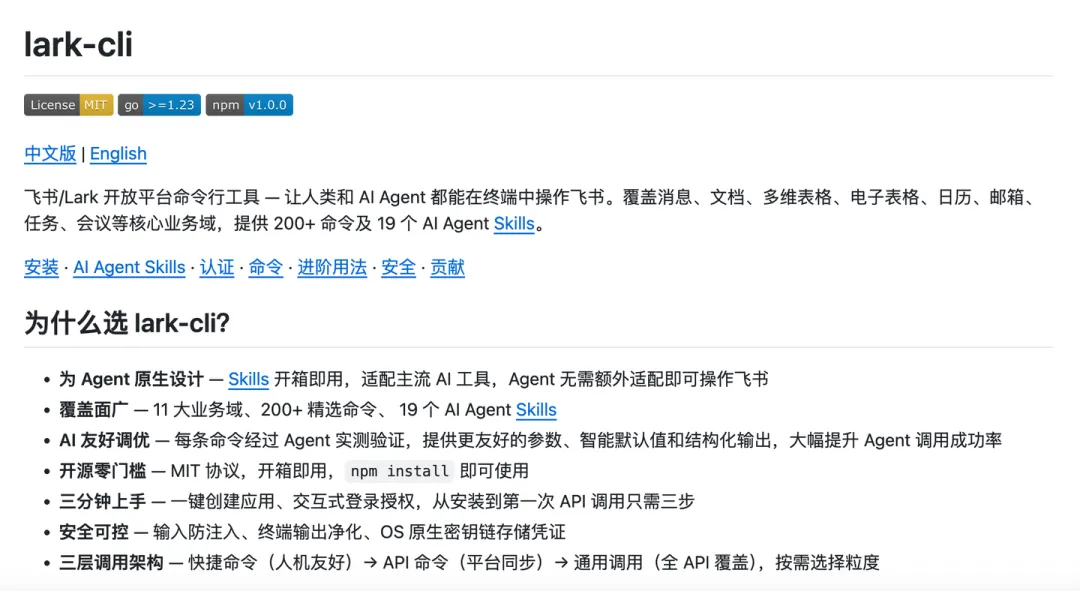The width and height of the screenshot is (1080, 591).
Task: Click the npm install code snippet
Action: point(399,471)
